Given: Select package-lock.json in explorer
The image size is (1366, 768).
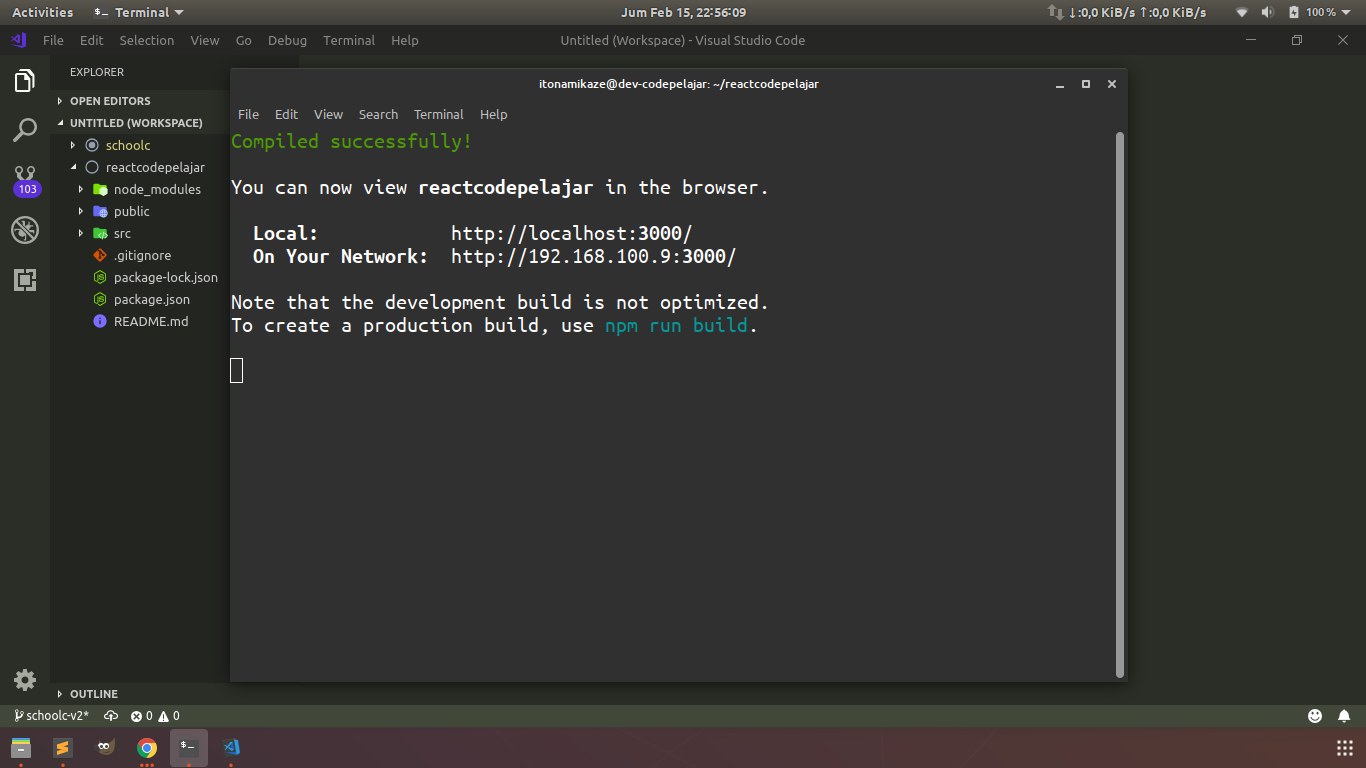Looking at the screenshot, I should tap(166, 277).
